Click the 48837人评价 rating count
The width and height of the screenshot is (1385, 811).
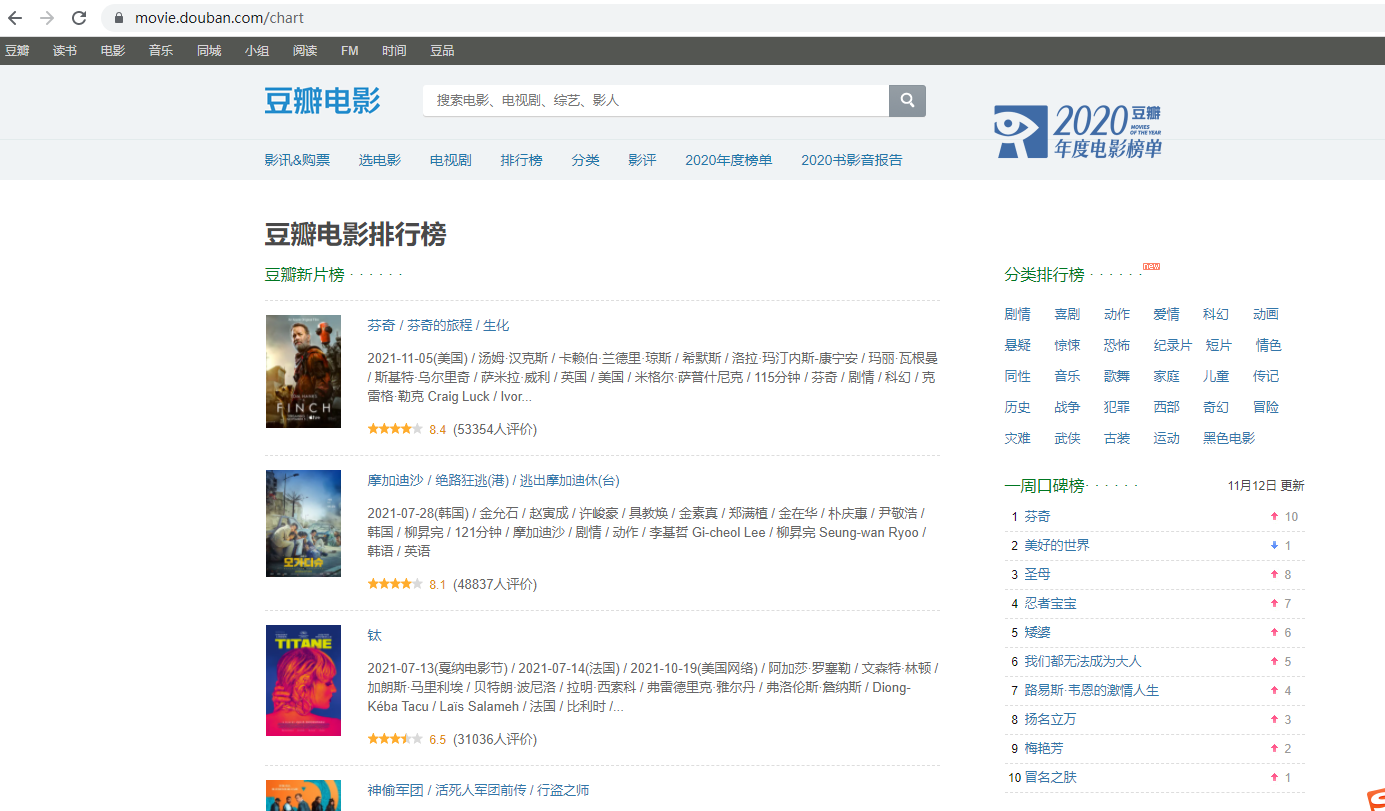(495, 584)
